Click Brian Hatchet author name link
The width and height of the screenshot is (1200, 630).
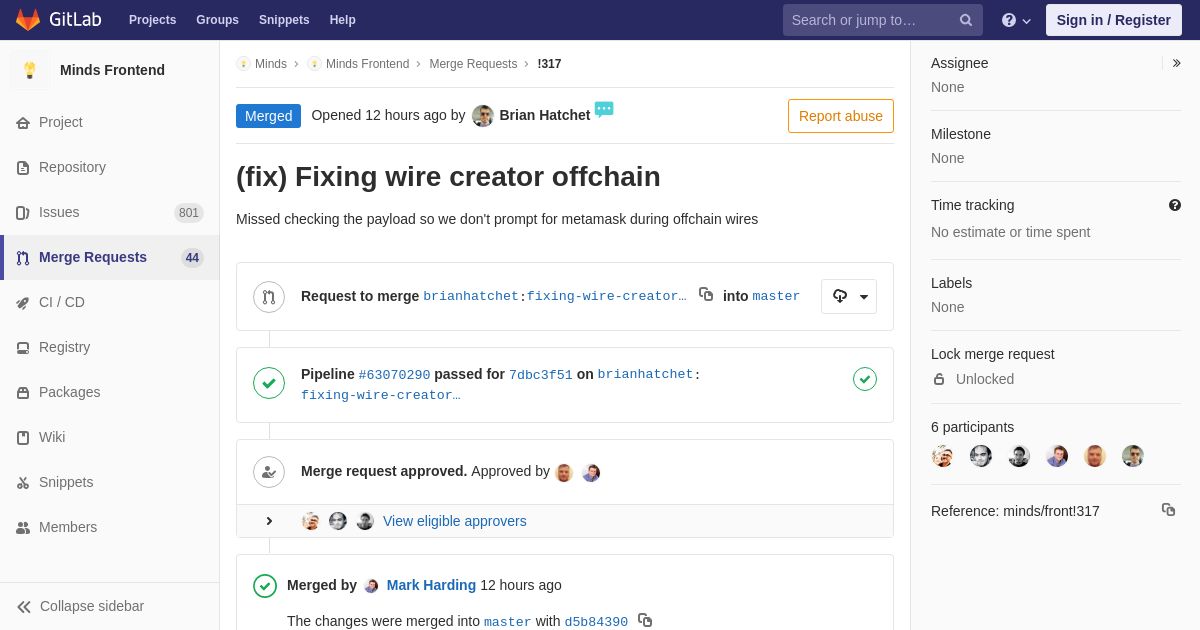point(545,115)
